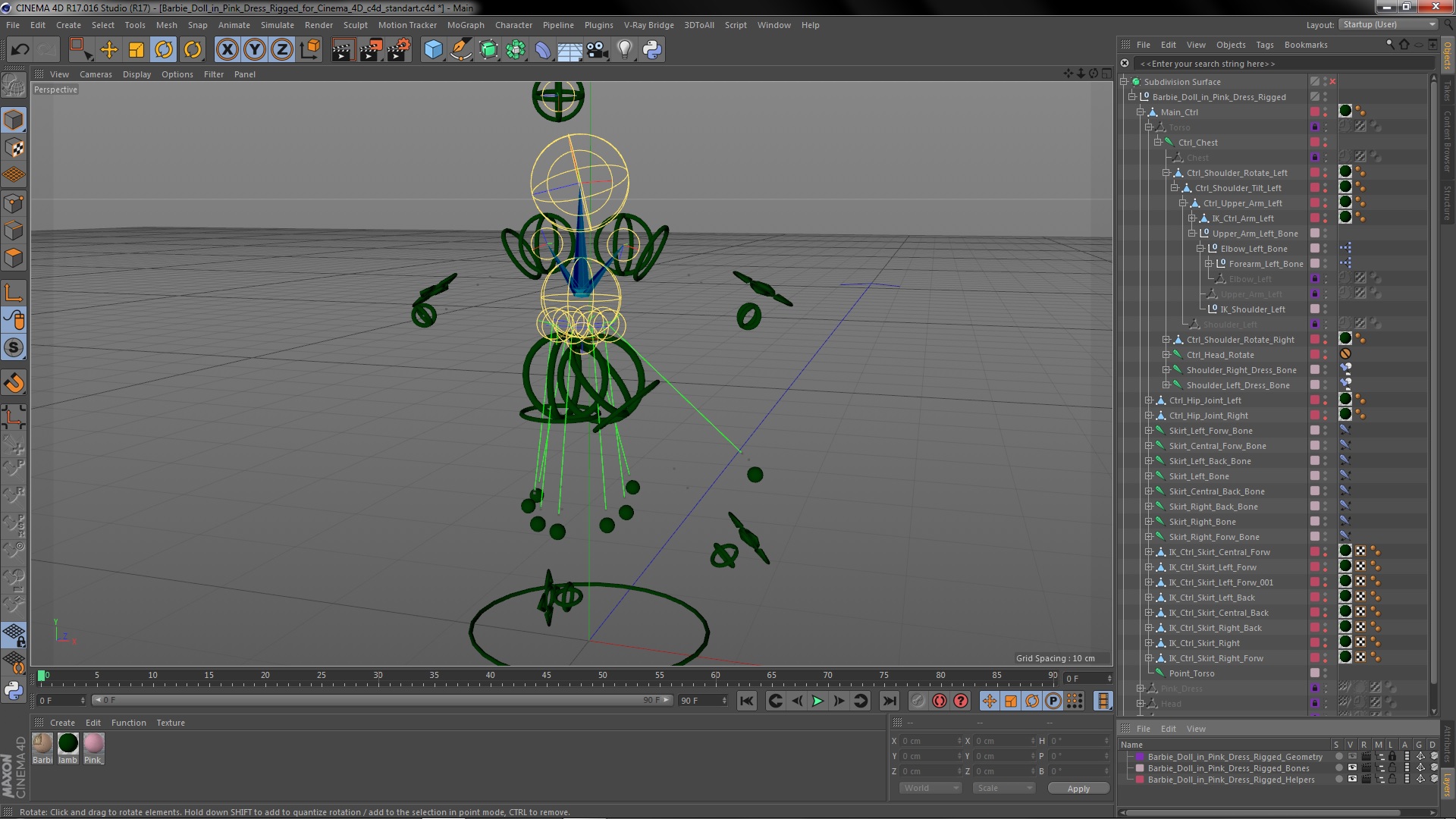This screenshot has width=1456, height=819.
Task: Click the red Autokeying button
Action: pos(939,701)
